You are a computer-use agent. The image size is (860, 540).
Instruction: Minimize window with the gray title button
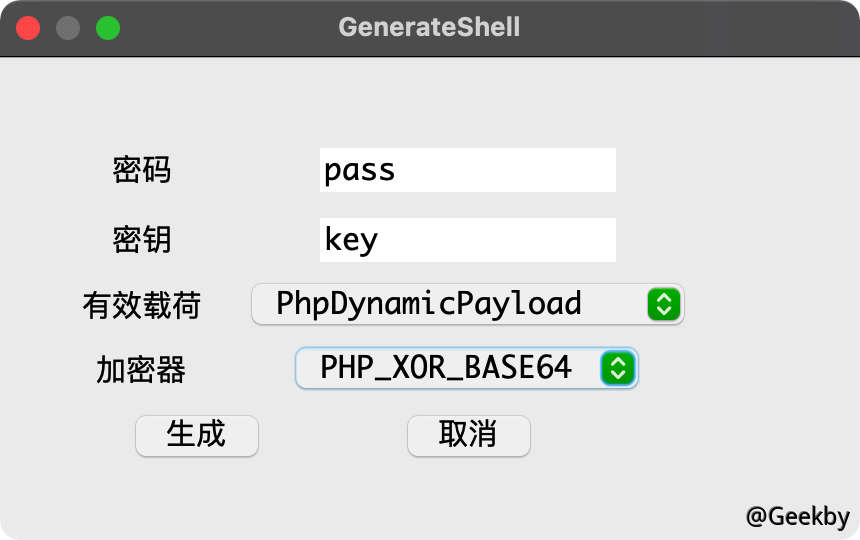coord(68,28)
